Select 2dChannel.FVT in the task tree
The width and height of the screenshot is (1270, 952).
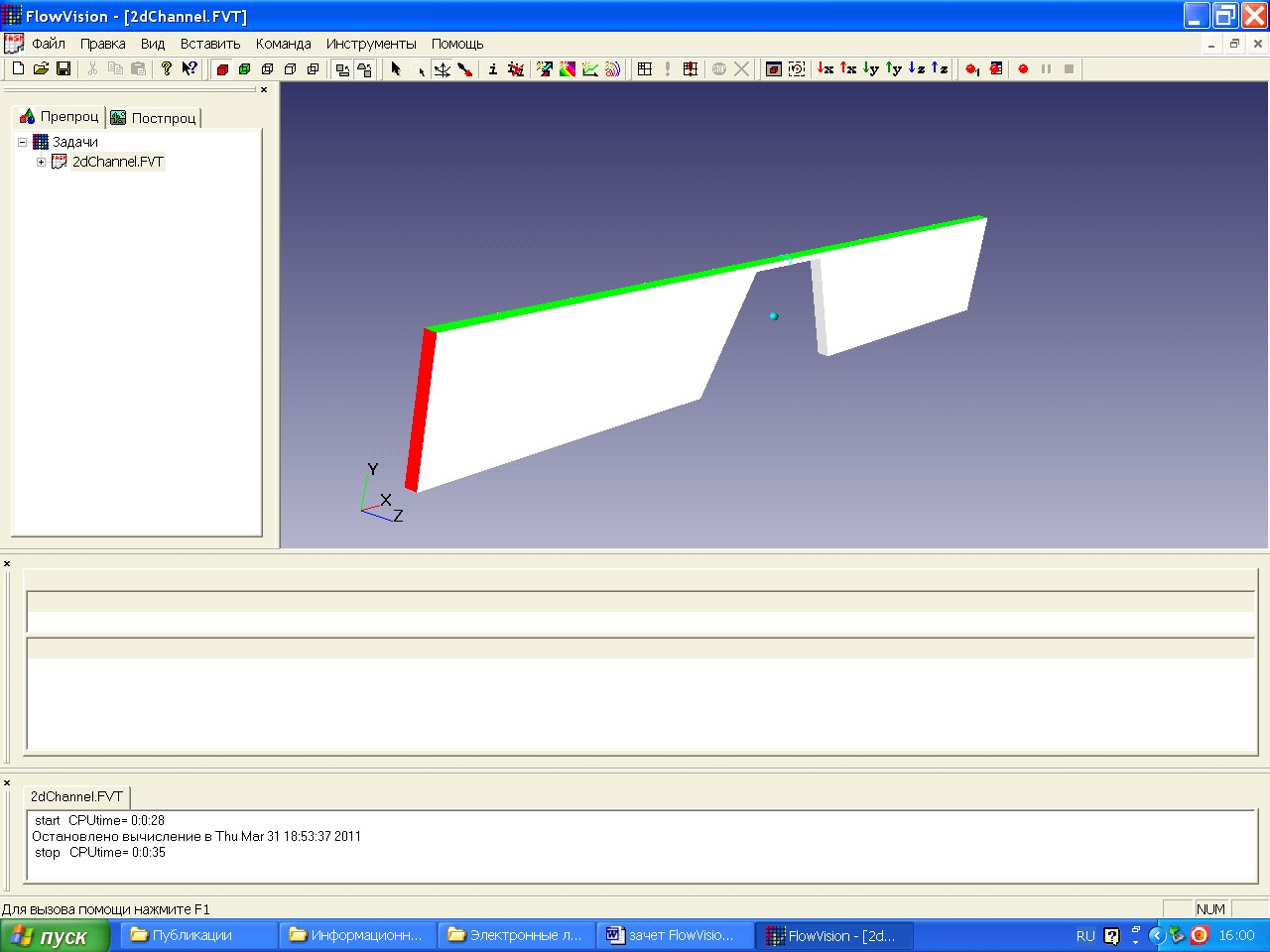coord(117,162)
